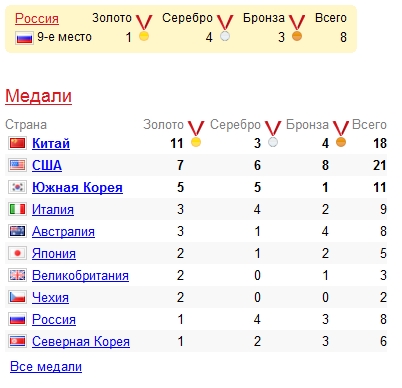The image size is (402, 388).
Task: Open the Великобритания country link
Action: click(80, 275)
